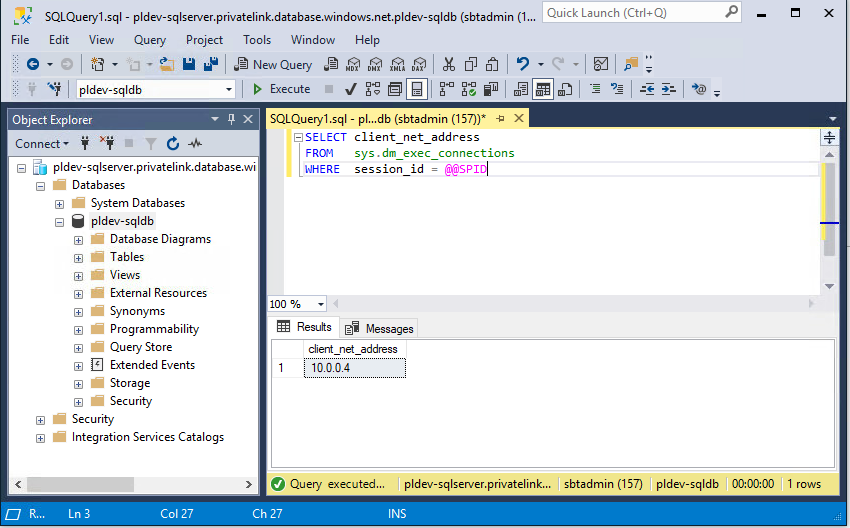Open the 100 % zoom dropdown
This screenshot has width=850, height=528.
pos(320,304)
